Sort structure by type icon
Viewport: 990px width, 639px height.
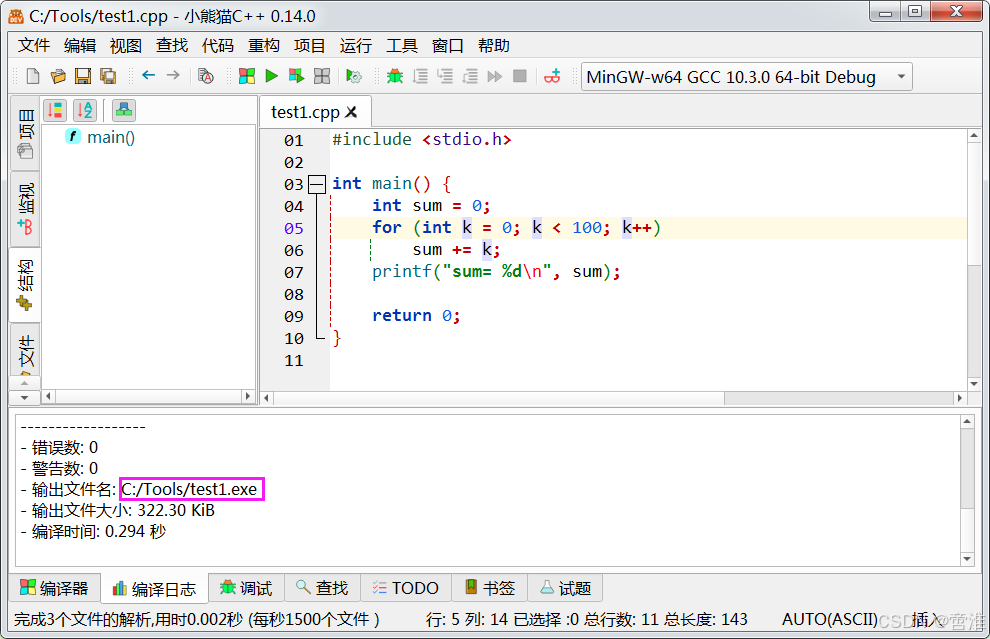(55, 110)
